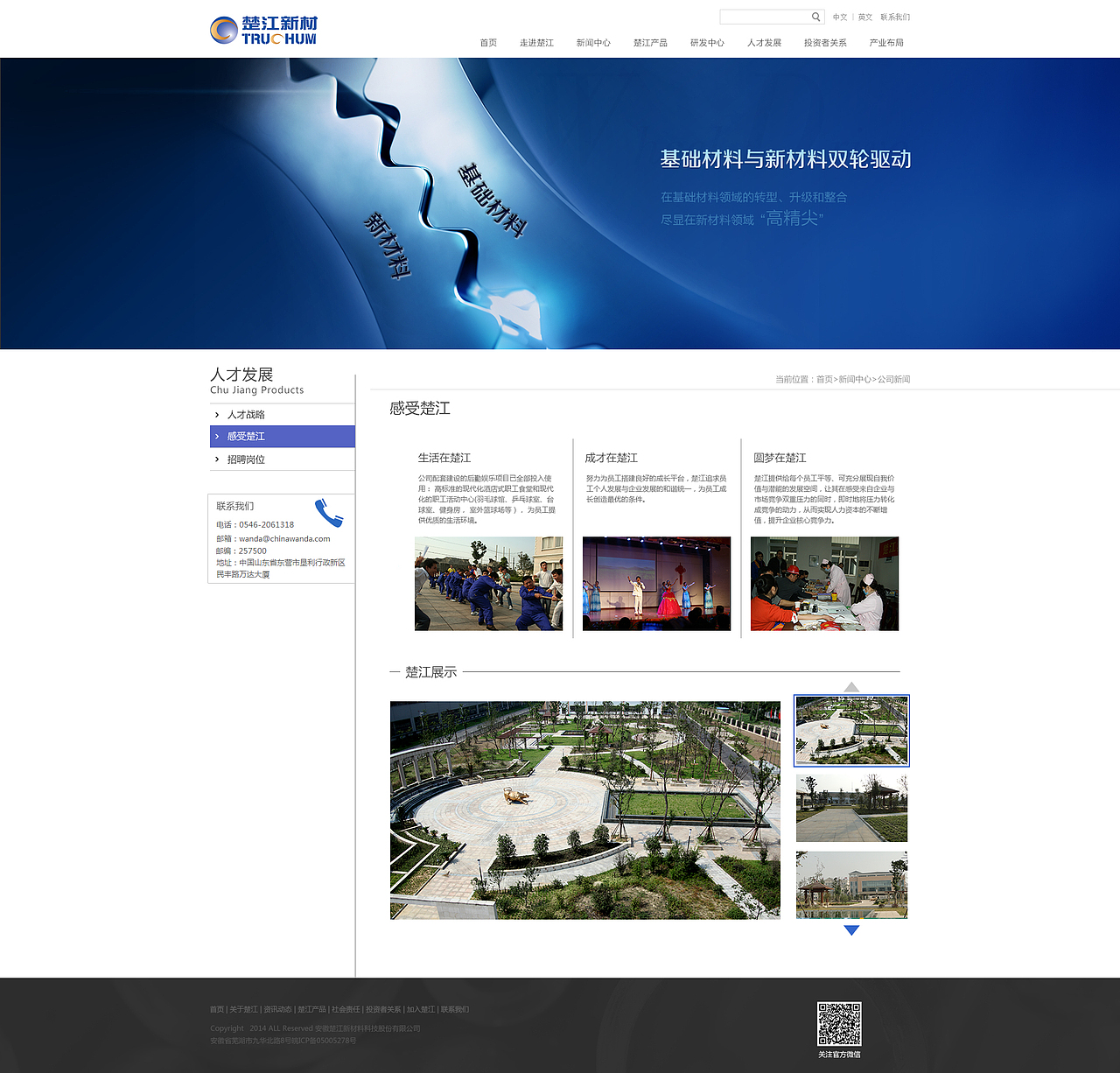This screenshot has width=1120, height=1073.
Task: Click chevron next to 人才战略
Action: [x=217, y=414]
